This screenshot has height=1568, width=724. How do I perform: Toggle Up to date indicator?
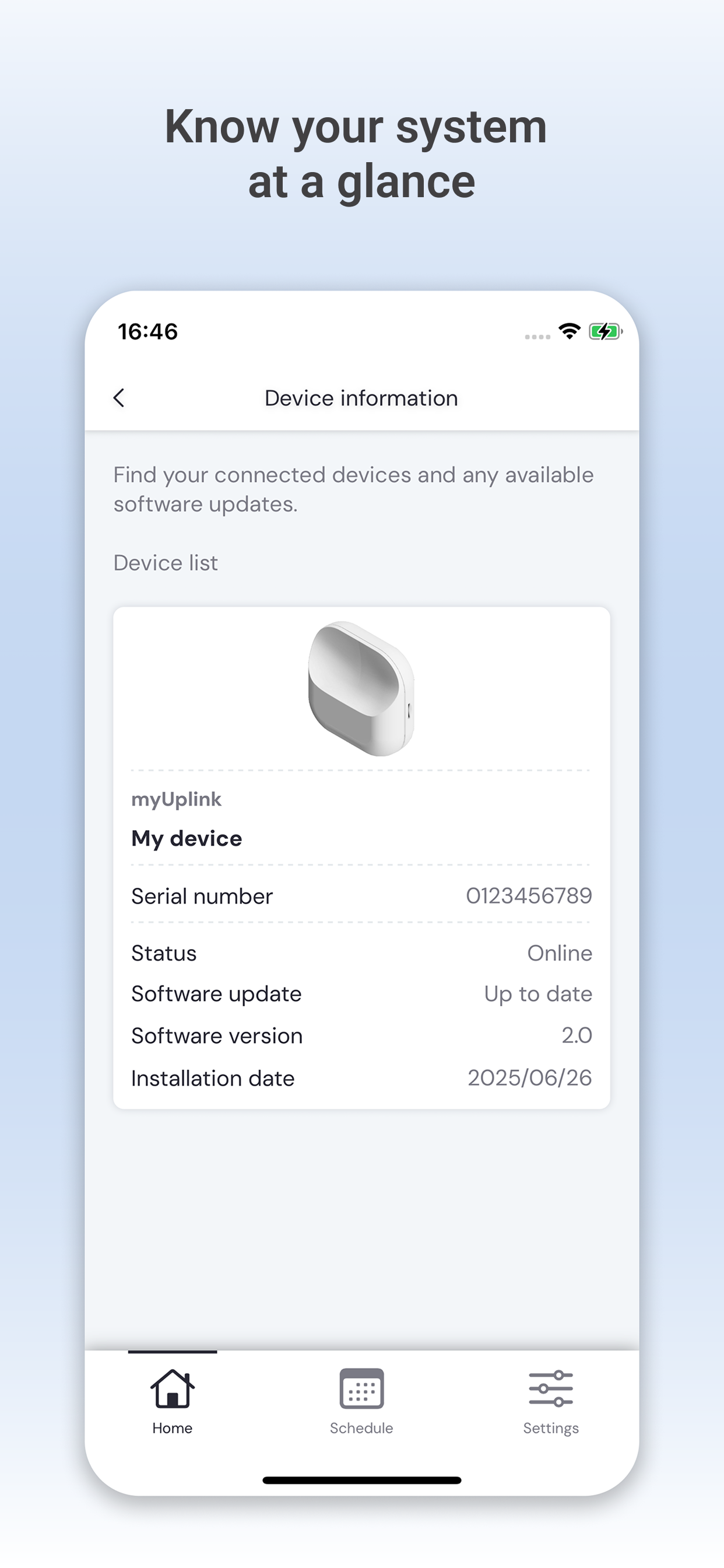tap(537, 993)
